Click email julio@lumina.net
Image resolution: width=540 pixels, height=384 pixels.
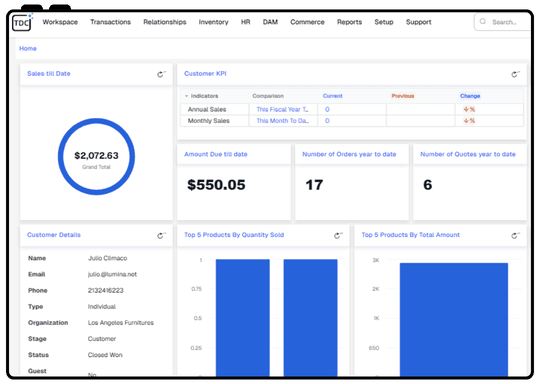pos(112,274)
